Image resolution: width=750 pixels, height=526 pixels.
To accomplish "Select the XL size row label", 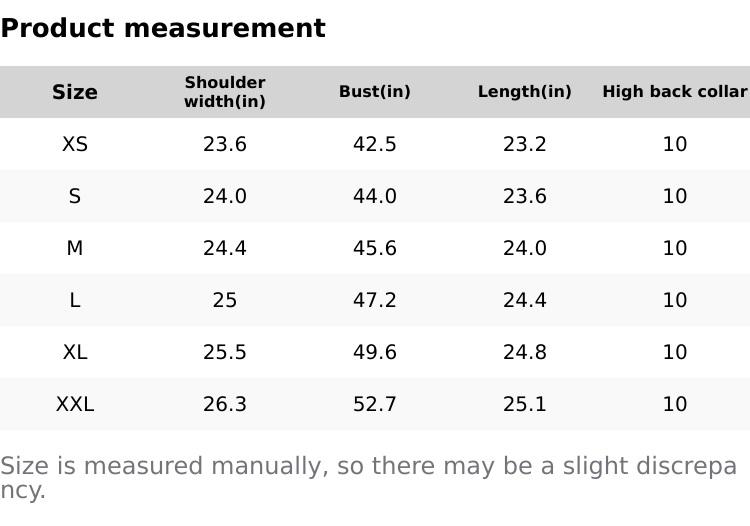I will [75, 352].
